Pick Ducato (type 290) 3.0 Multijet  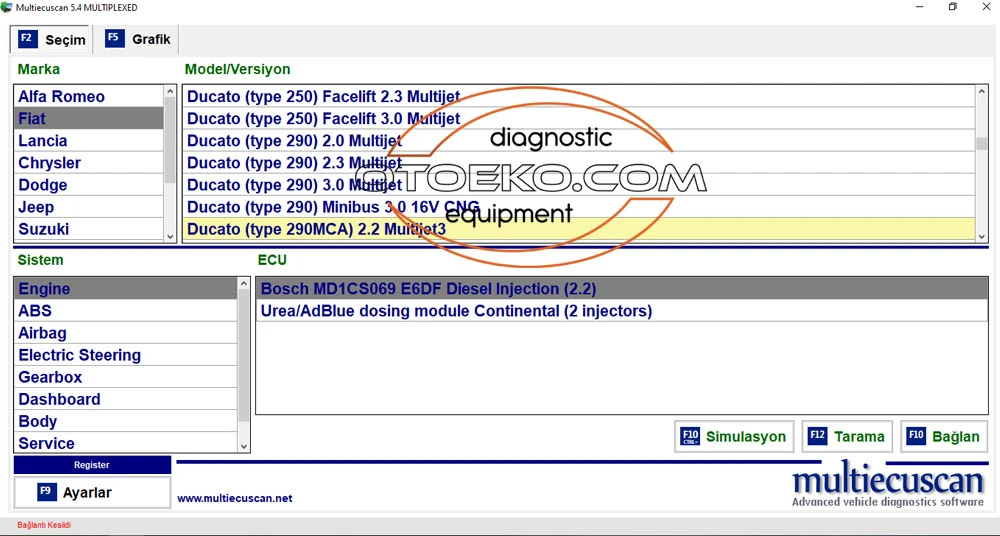click(x=579, y=185)
